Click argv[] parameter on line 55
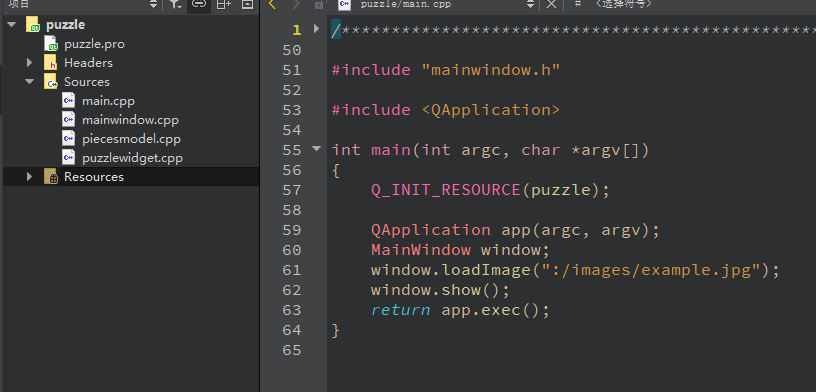The width and height of the screenshot is (816, 392). point(610,150)
